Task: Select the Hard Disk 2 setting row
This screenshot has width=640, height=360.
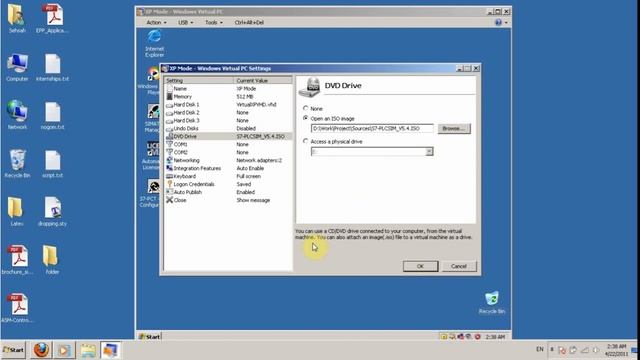Action: click(228, 113)
